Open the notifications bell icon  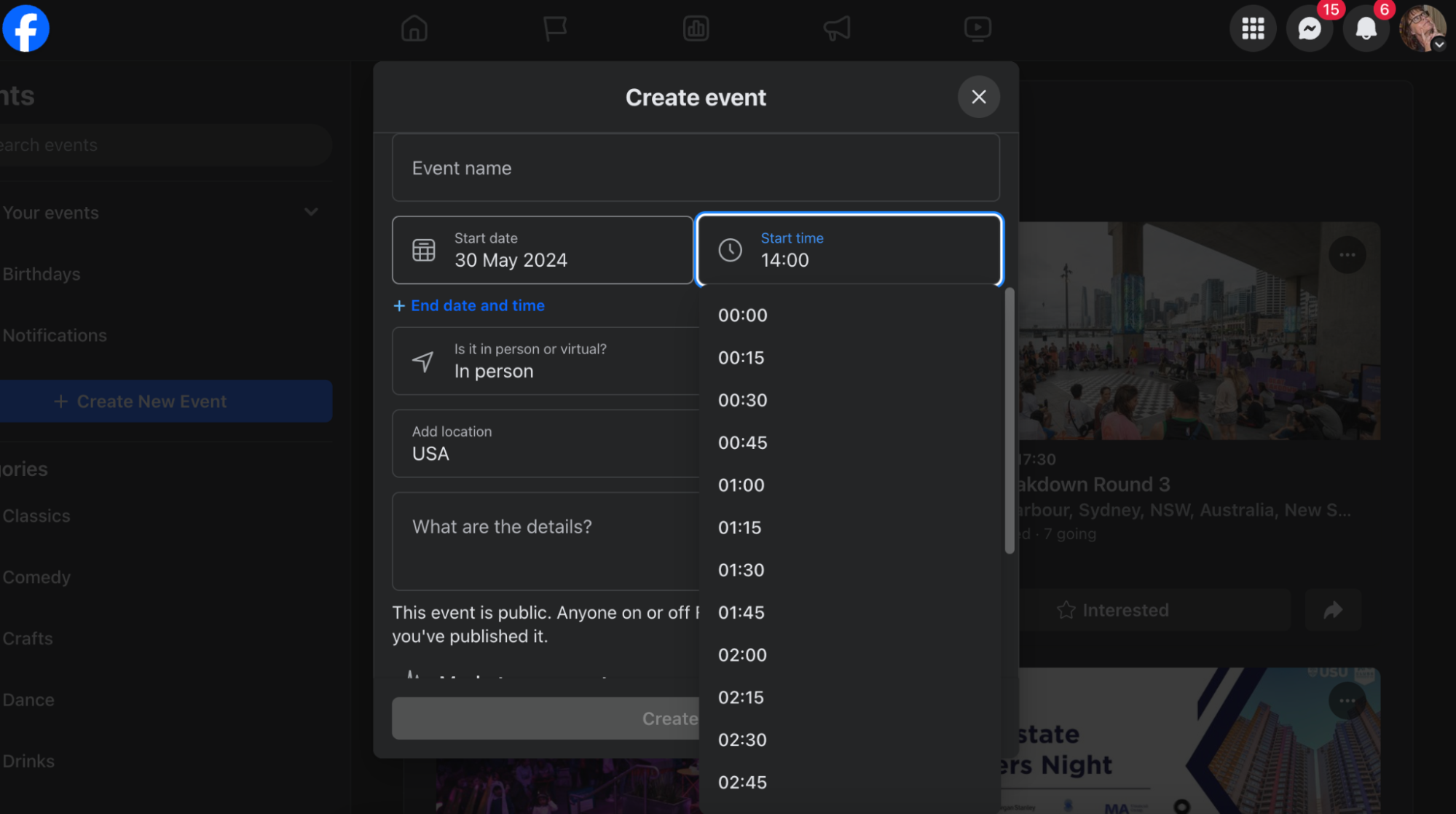[1366, 28]
